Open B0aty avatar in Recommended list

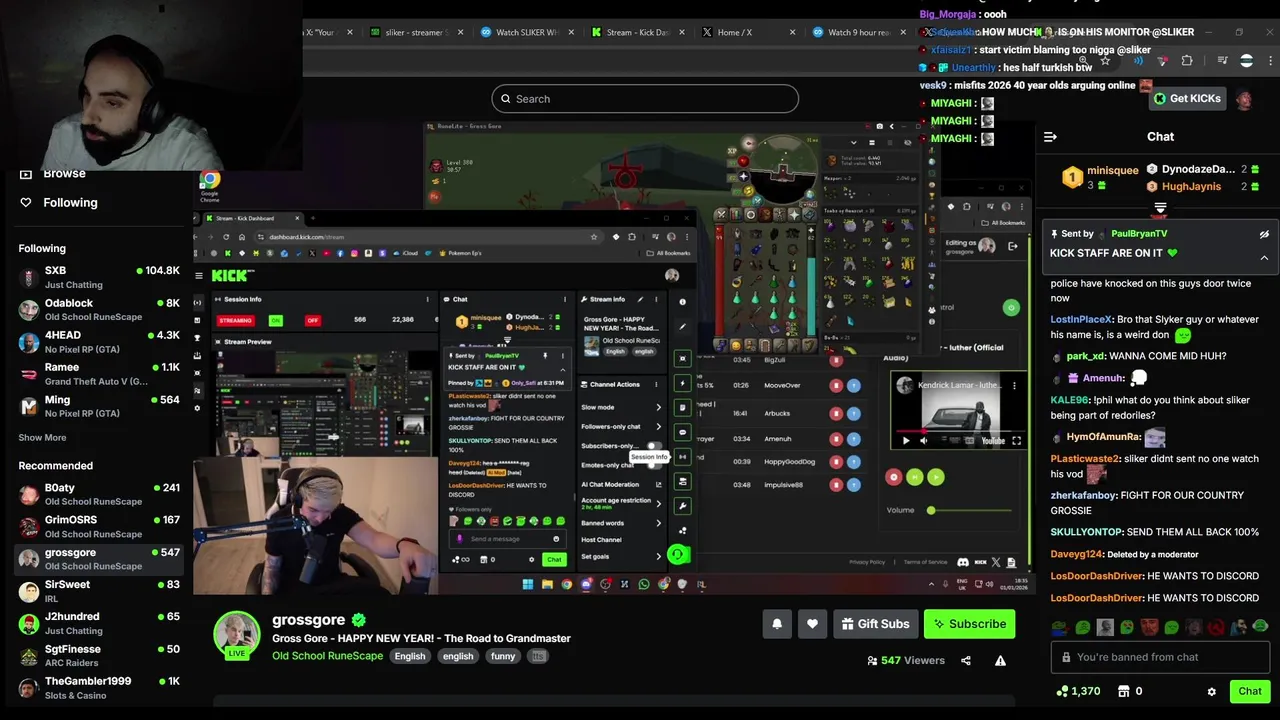point(29,494)
